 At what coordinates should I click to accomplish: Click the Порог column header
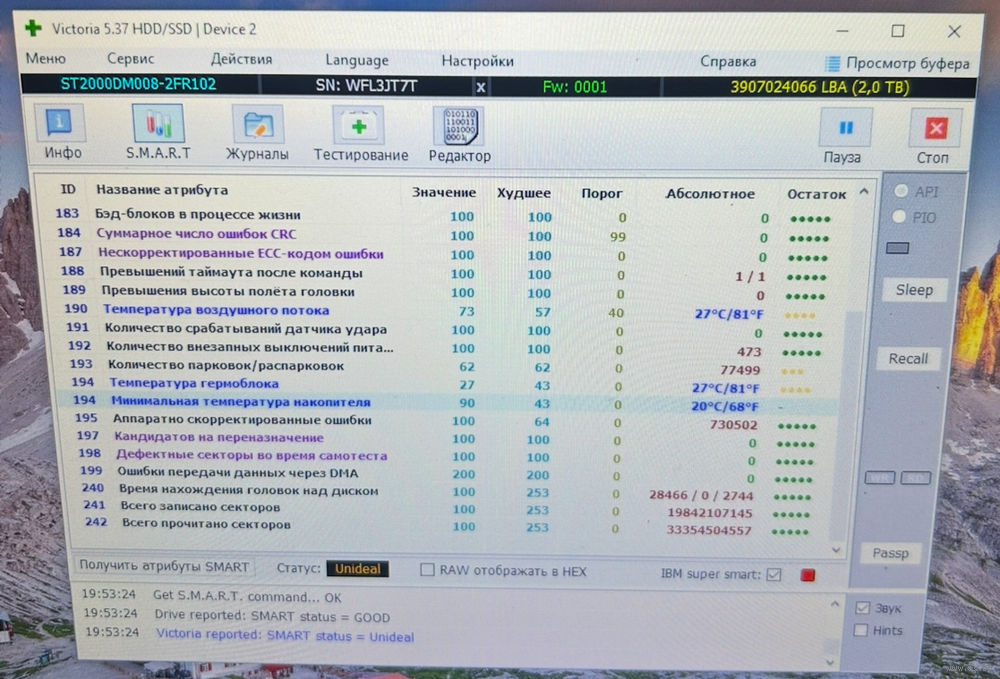(x=601, y=193)
